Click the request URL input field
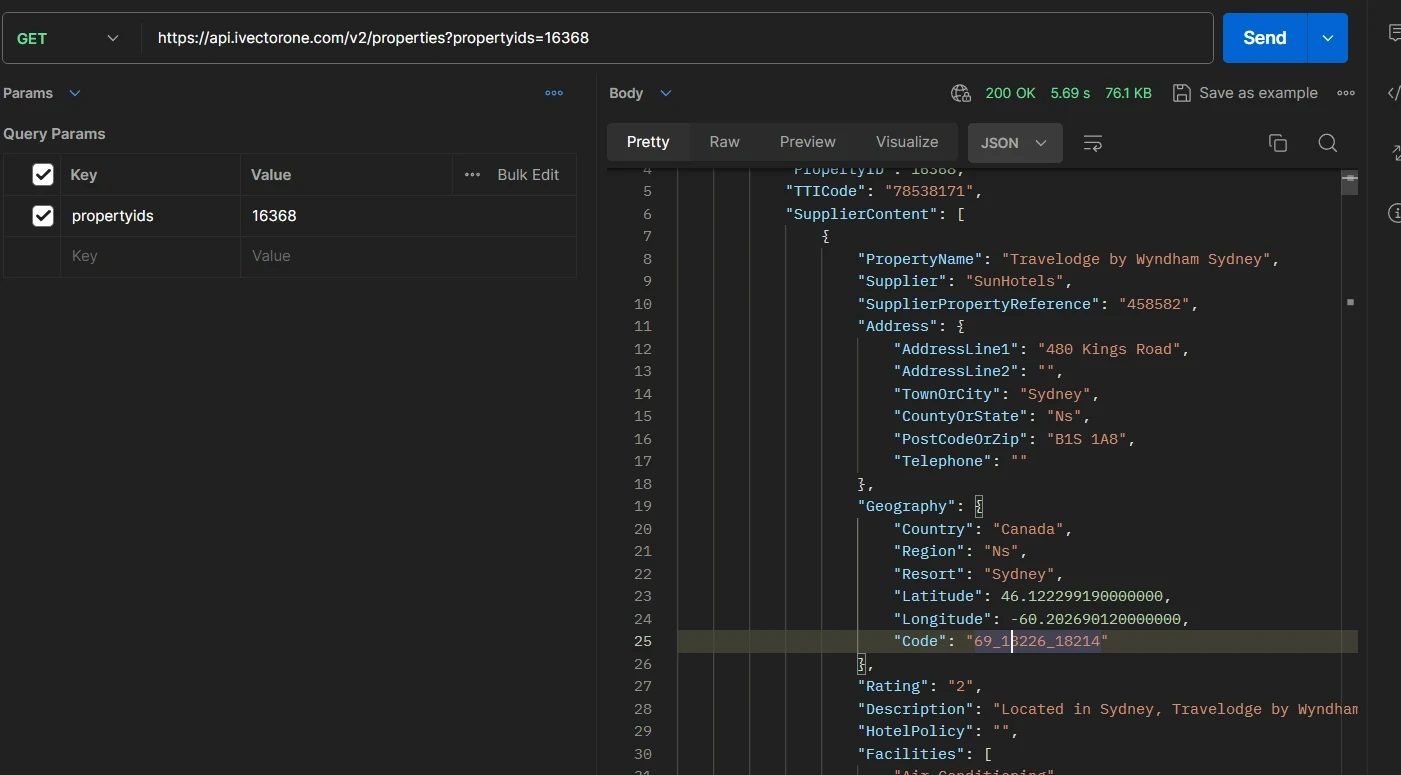 pyautogui.click(x=677, y=38)
